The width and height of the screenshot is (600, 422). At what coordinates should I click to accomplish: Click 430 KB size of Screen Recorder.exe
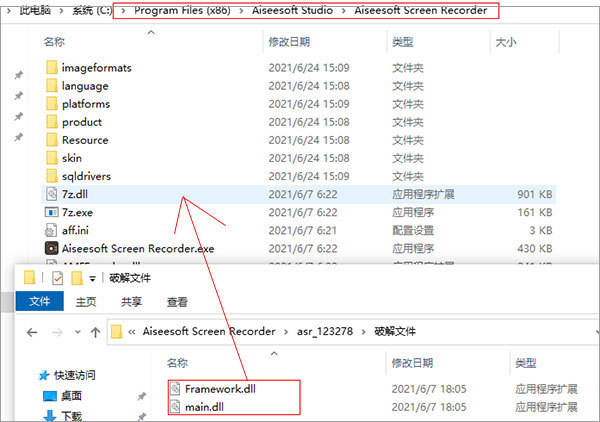point(535,248)
